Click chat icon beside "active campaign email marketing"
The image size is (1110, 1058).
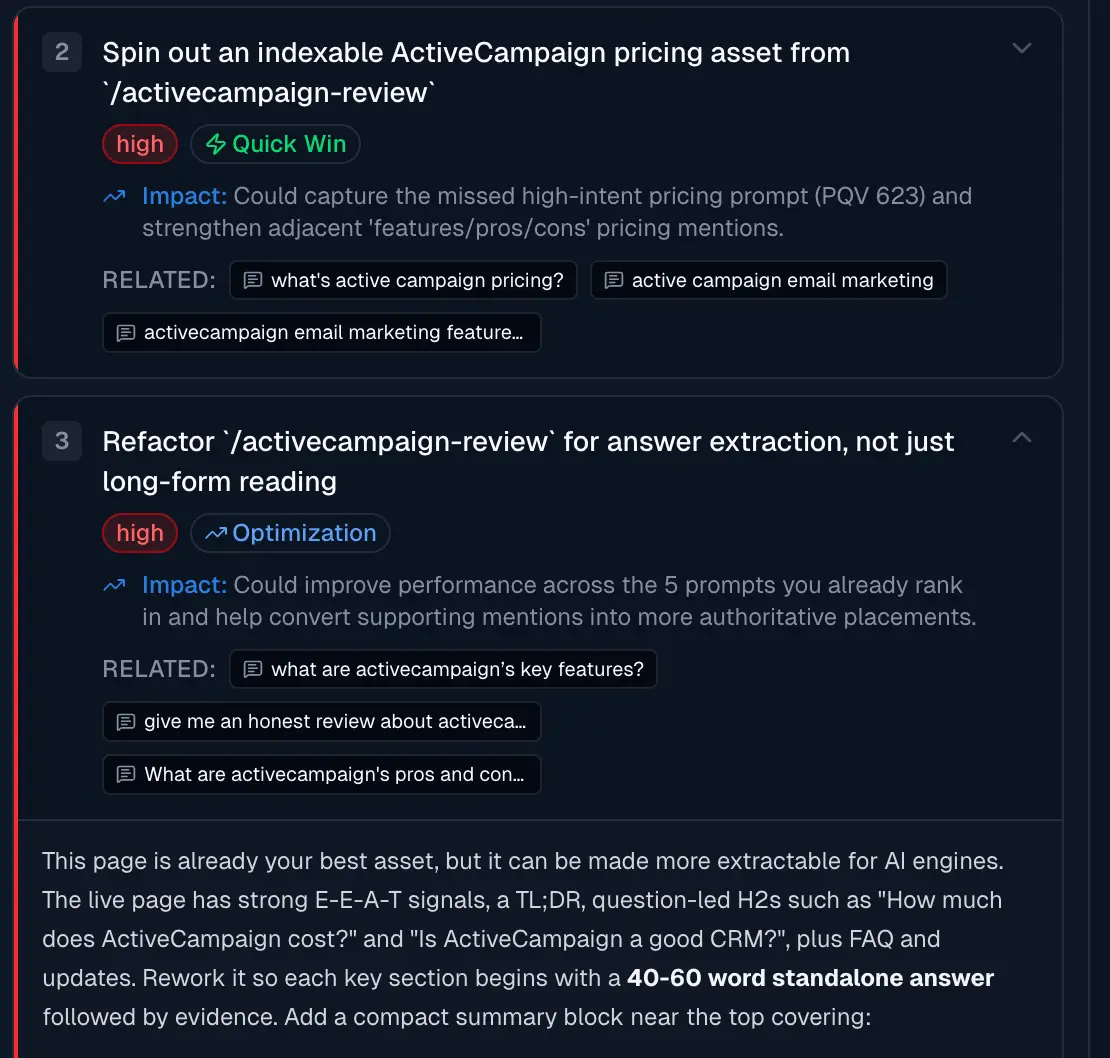point(614,280)
